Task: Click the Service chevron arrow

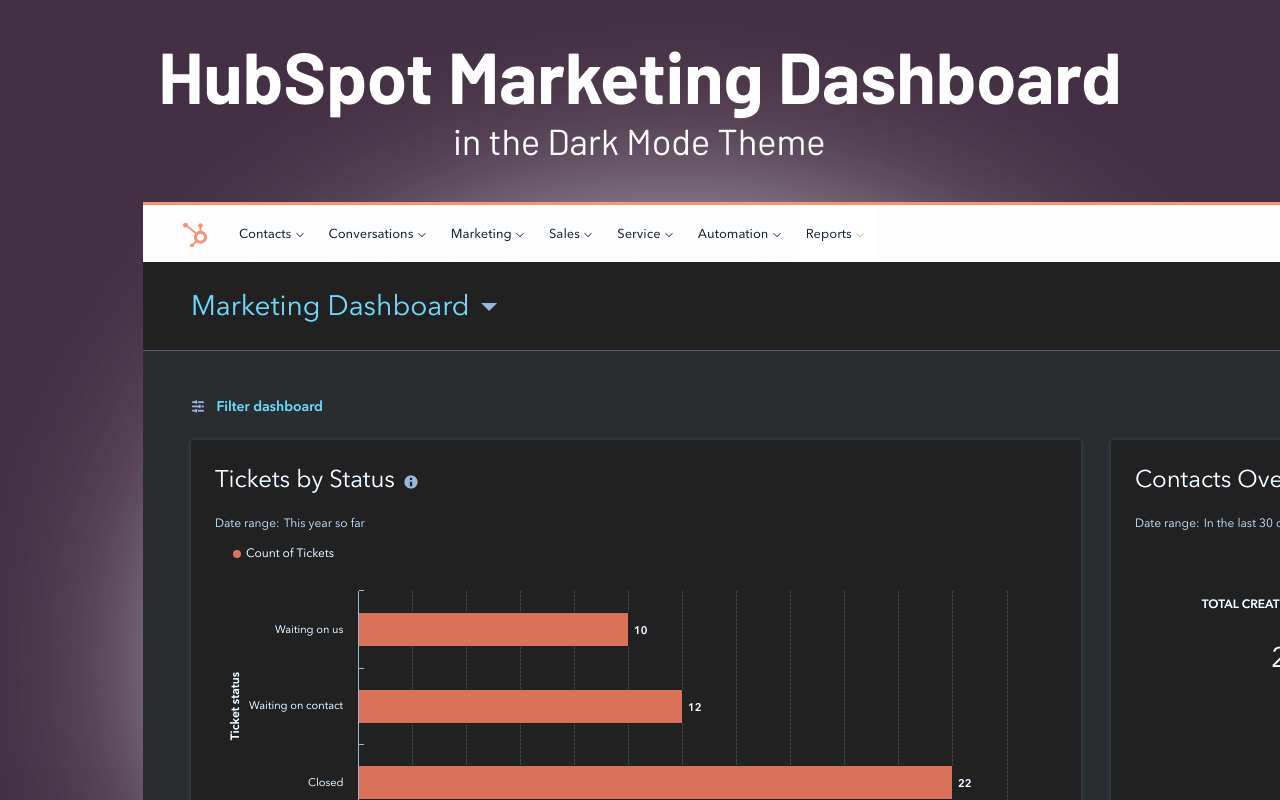Action: click(669, 235)
